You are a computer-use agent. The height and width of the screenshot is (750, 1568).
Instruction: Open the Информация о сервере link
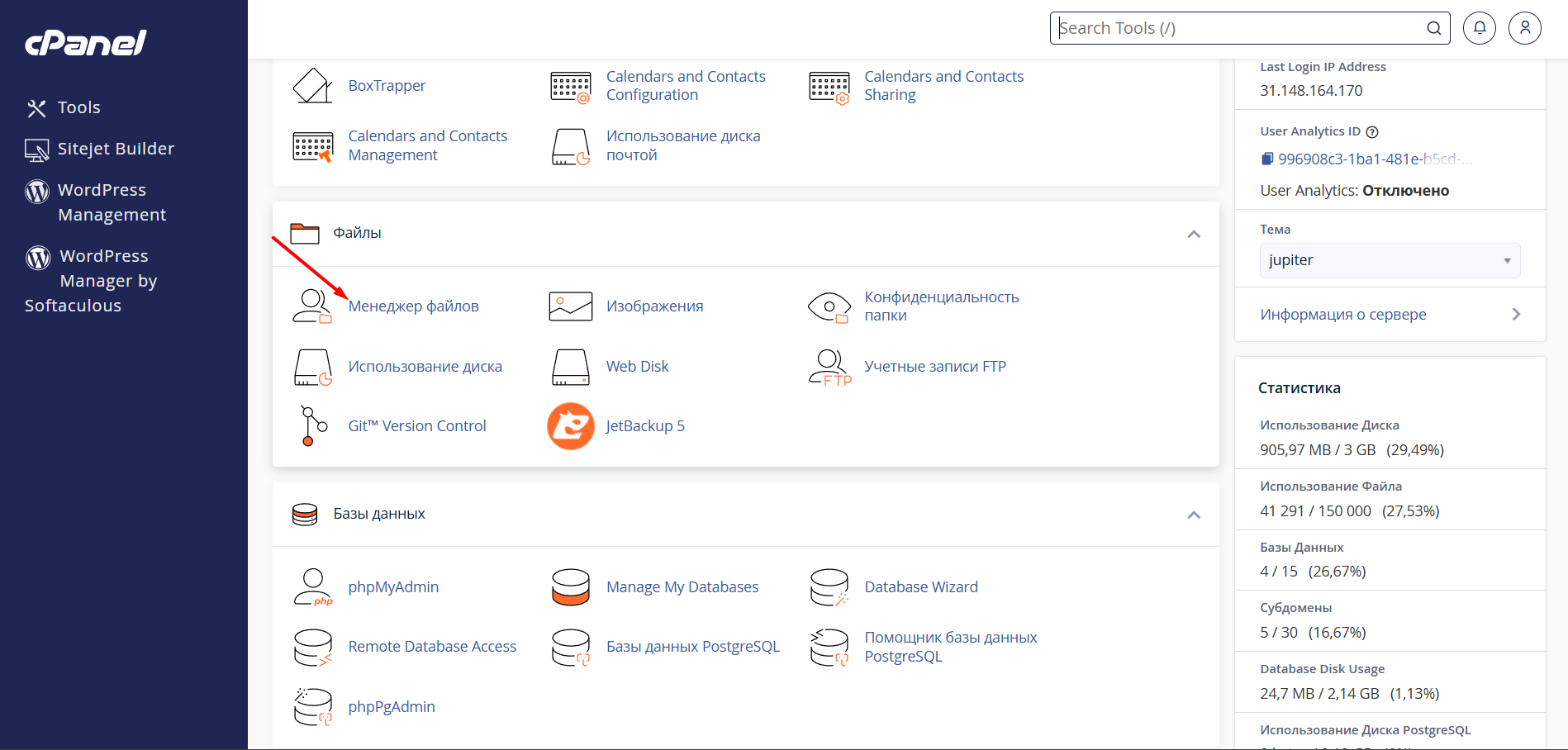(1343, 315)
